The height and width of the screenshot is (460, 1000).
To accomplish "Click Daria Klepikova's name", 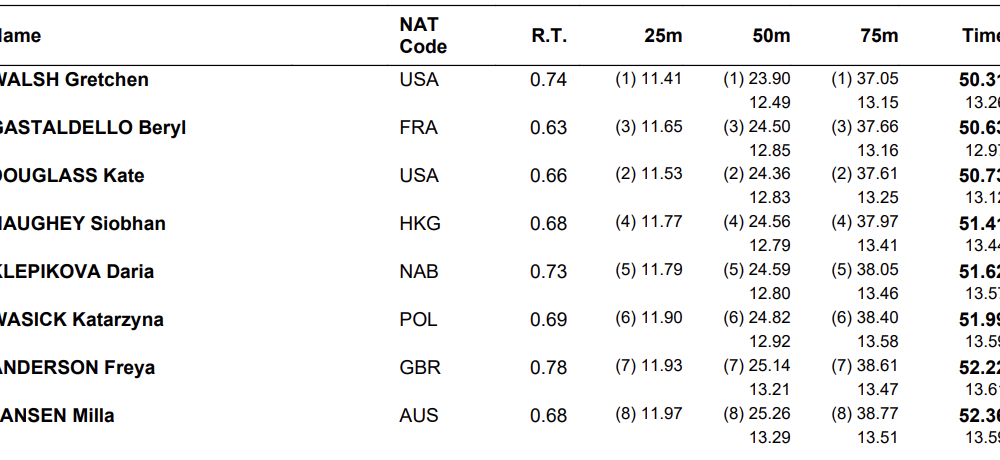I will tap(77, 272).
